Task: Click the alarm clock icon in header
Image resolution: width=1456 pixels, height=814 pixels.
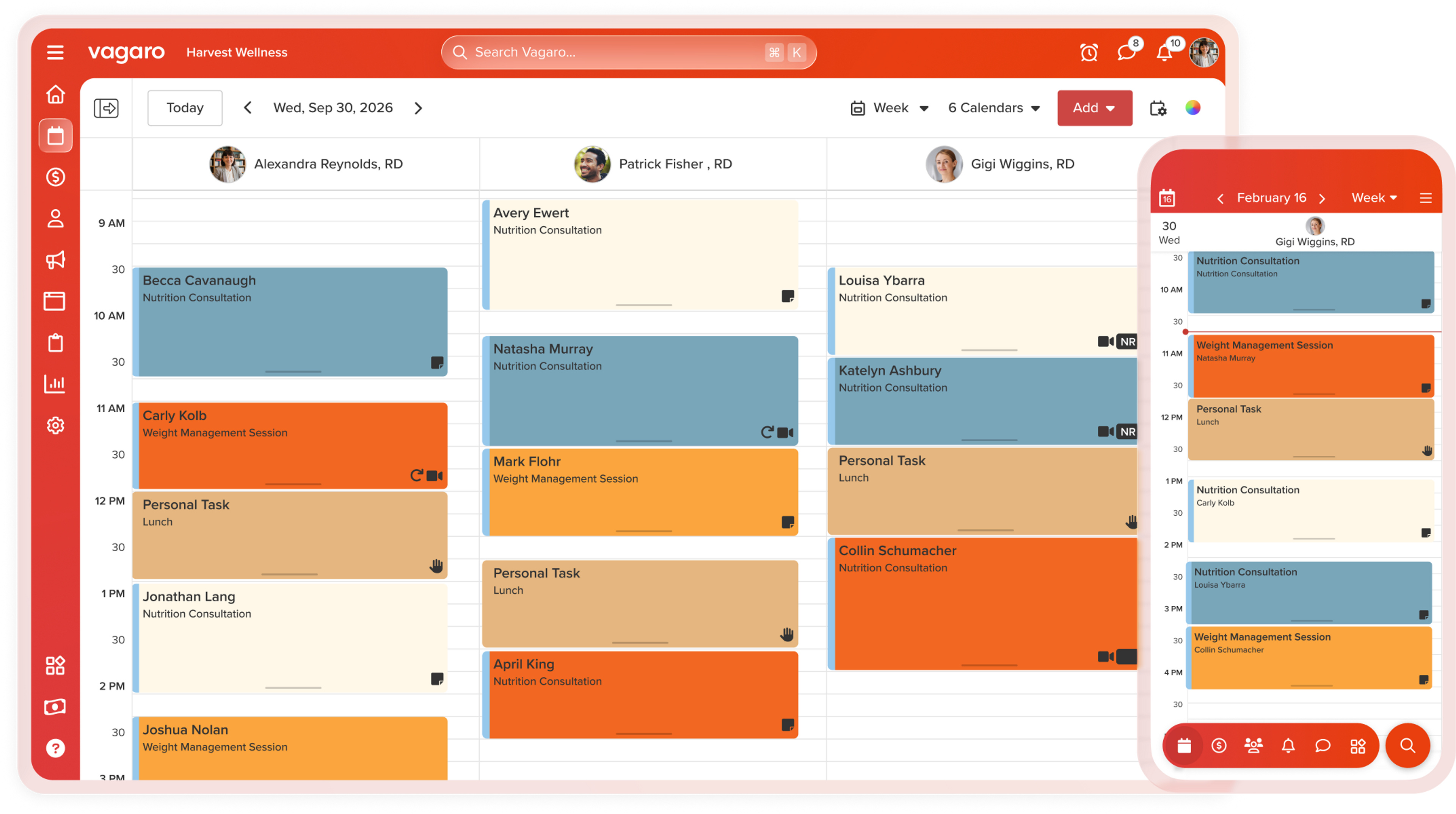Action: click(x=1089, y=53)
